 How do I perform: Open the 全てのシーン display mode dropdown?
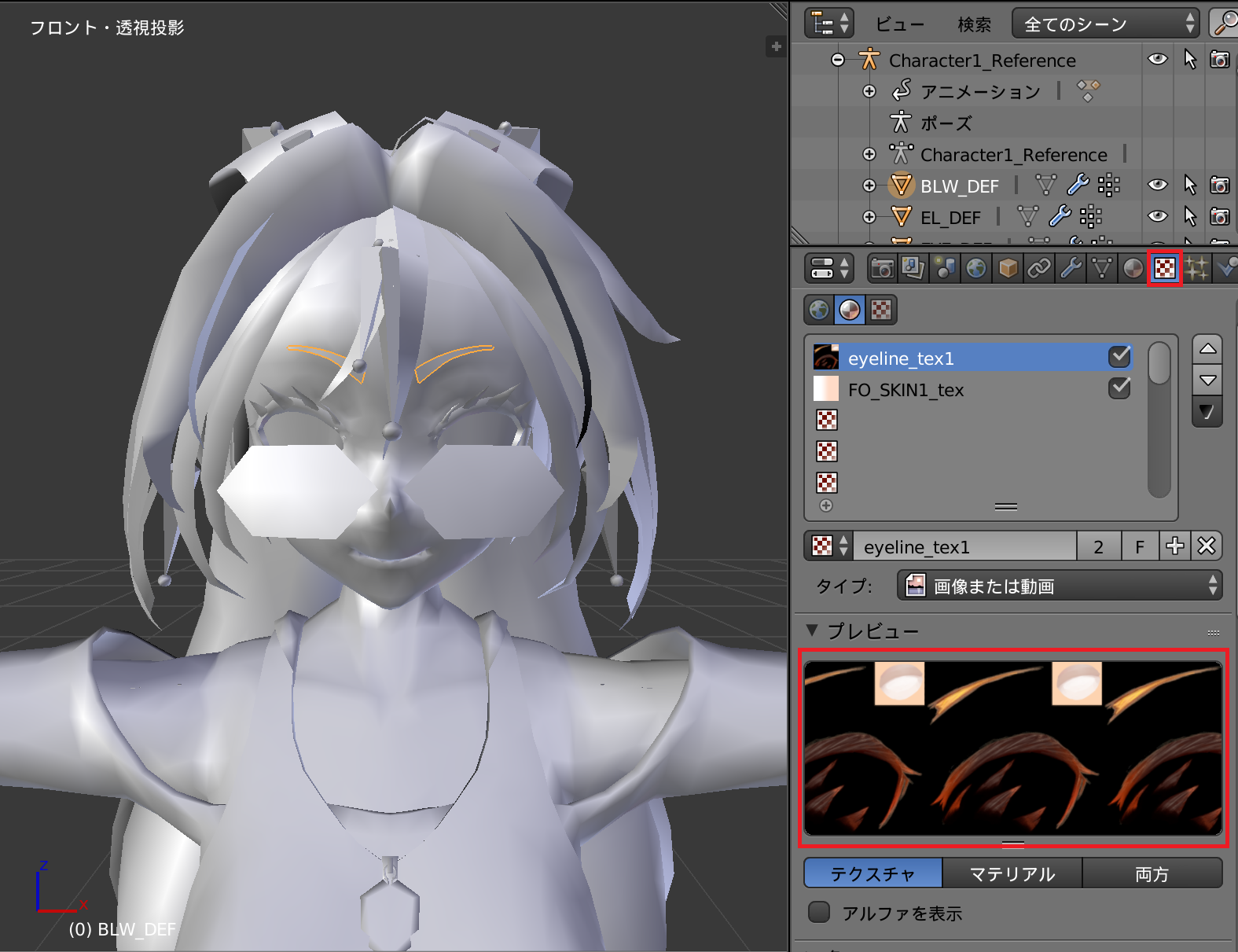pyautogui.click(x=1105, y=24)
